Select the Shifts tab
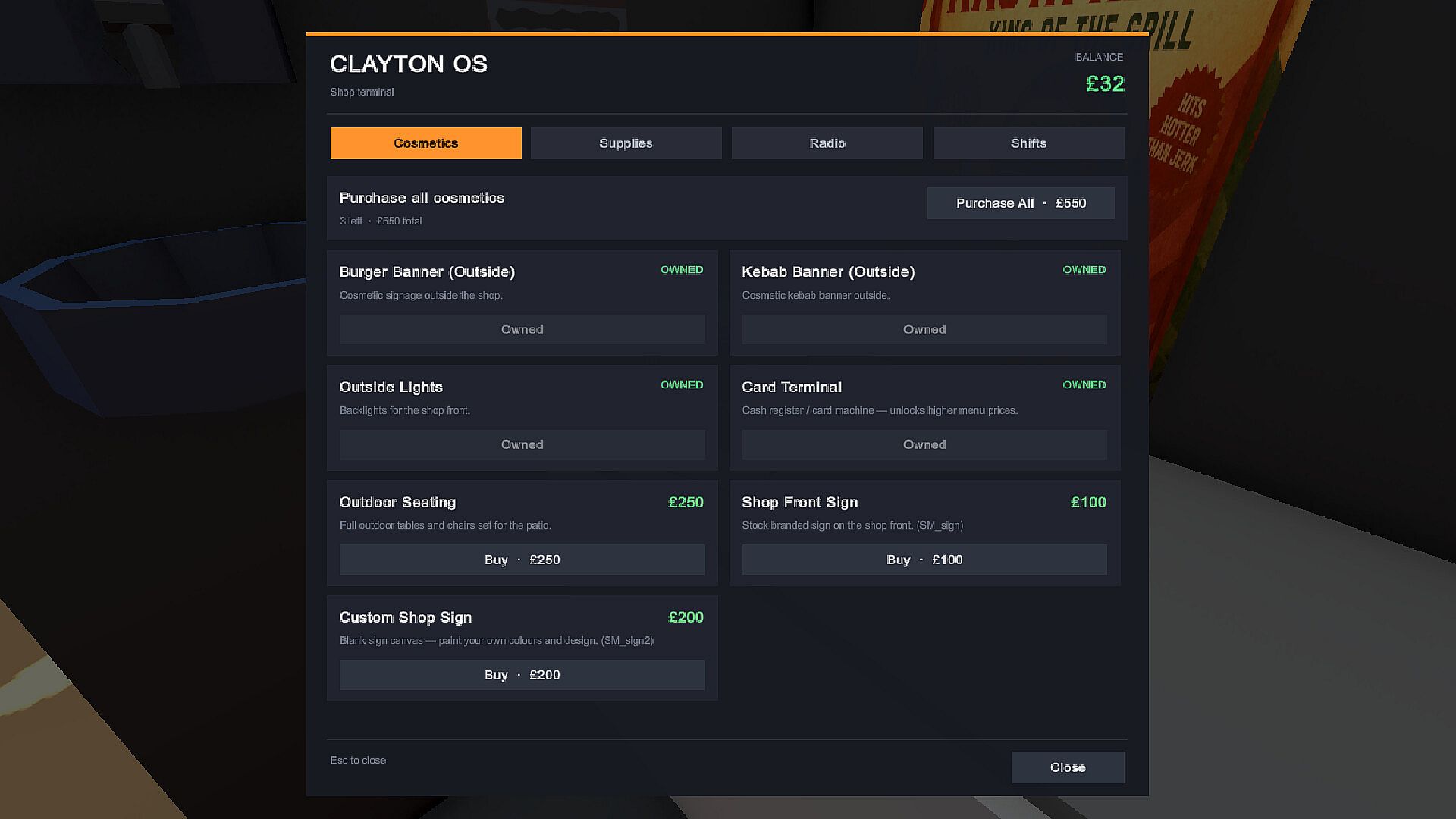This screenshot has height=819, width=1456. pyautogui.click(x=1028, y=143)
